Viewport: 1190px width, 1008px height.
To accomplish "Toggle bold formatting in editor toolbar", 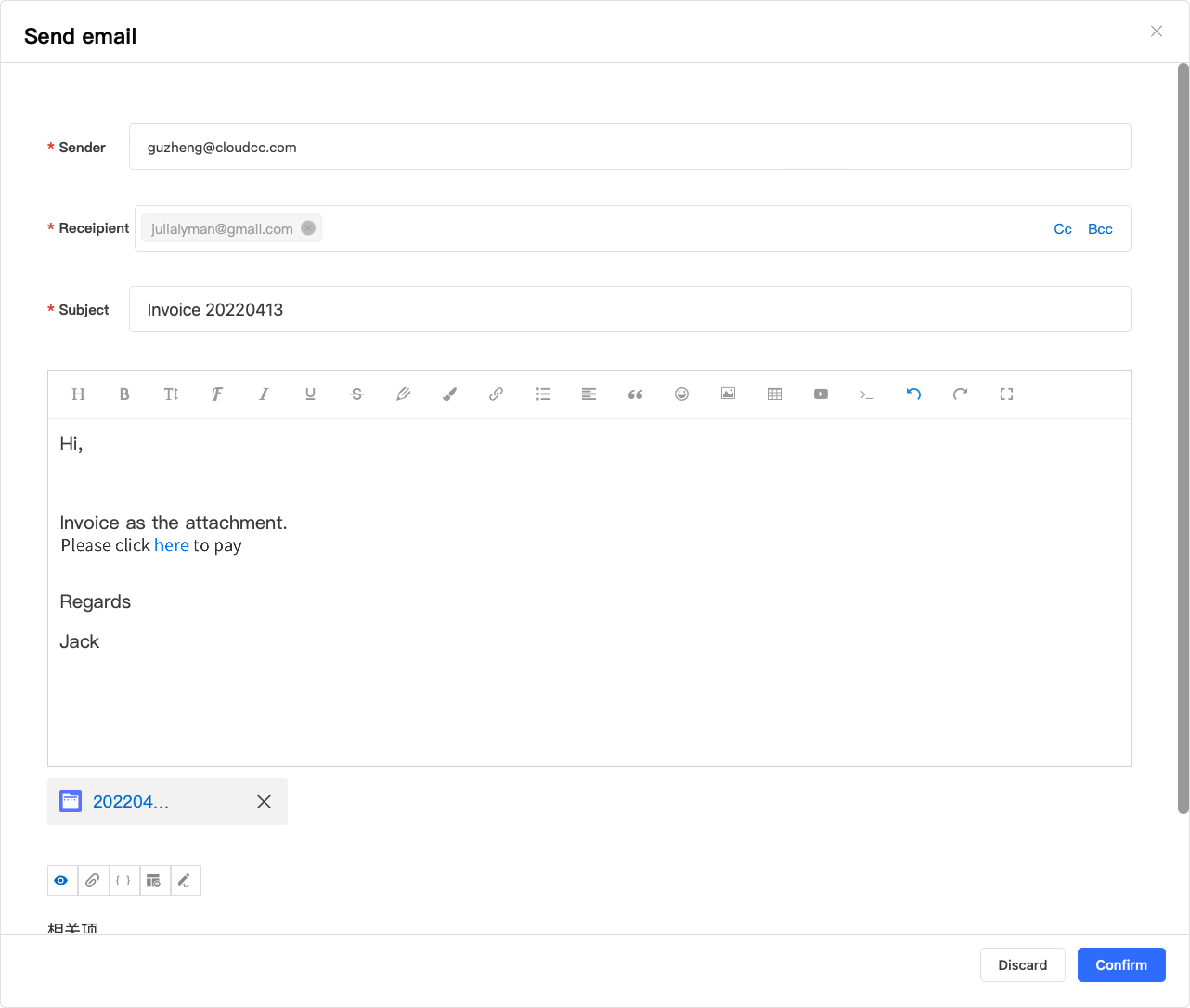I will 124,394.
